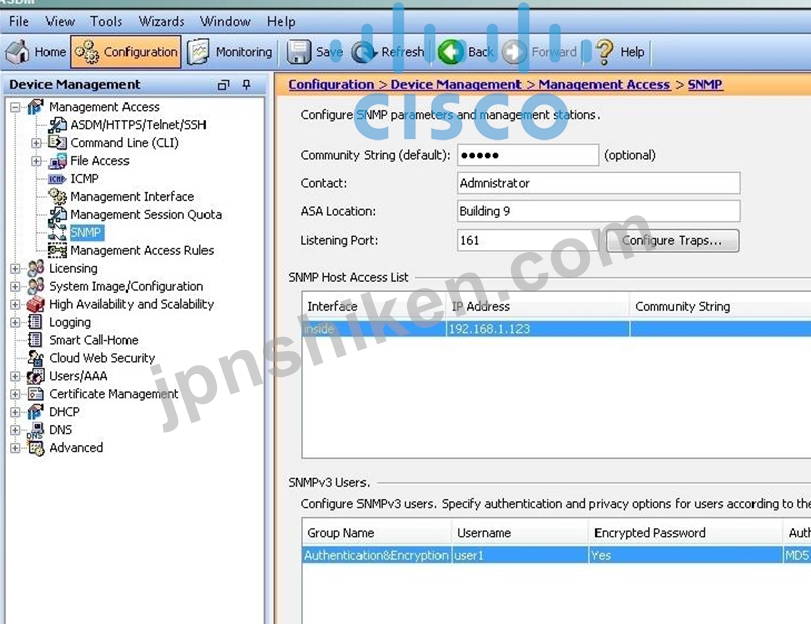Follow the Configuration breadcrumb link
This screenshot has width=811, height=624.
331,84
